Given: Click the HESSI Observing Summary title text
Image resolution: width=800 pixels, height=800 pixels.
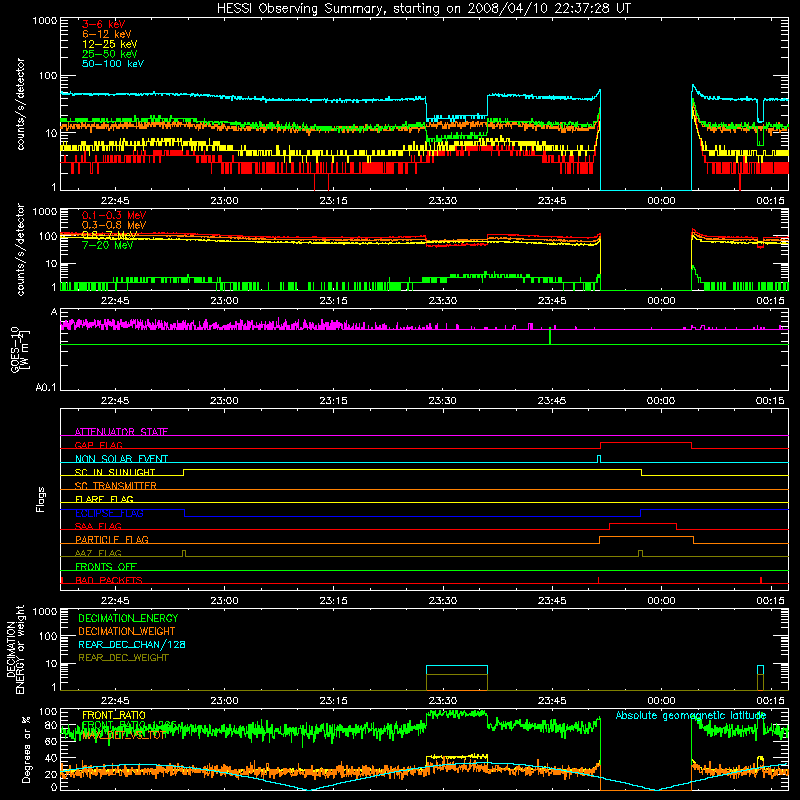Looking at the screenshot, I should click(423, 9).
